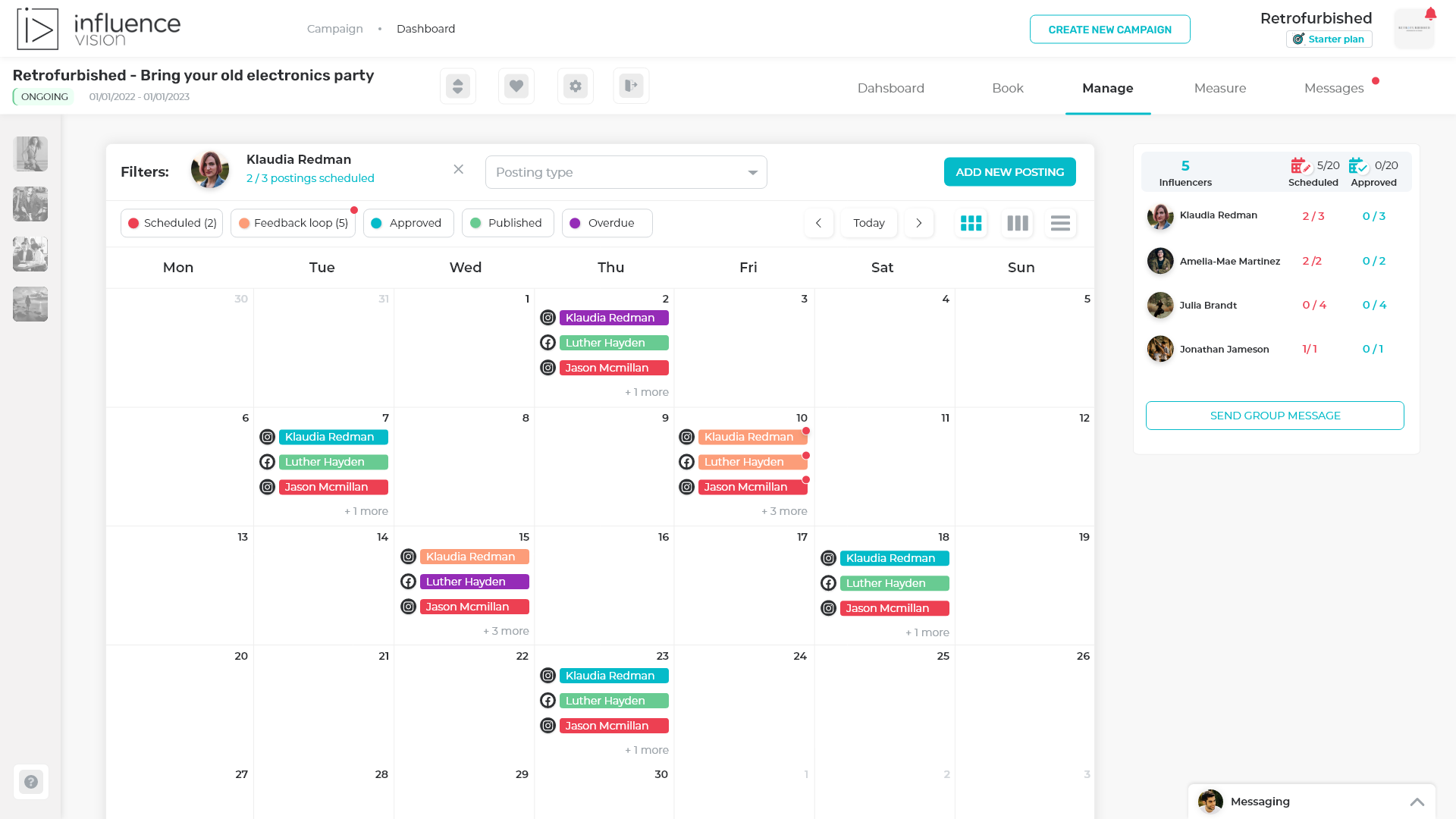Image resolution: width=1456 pixels, height=819 pixels.
Task: Click the campaign settings gear icon
Action: [x=574, y=85]
